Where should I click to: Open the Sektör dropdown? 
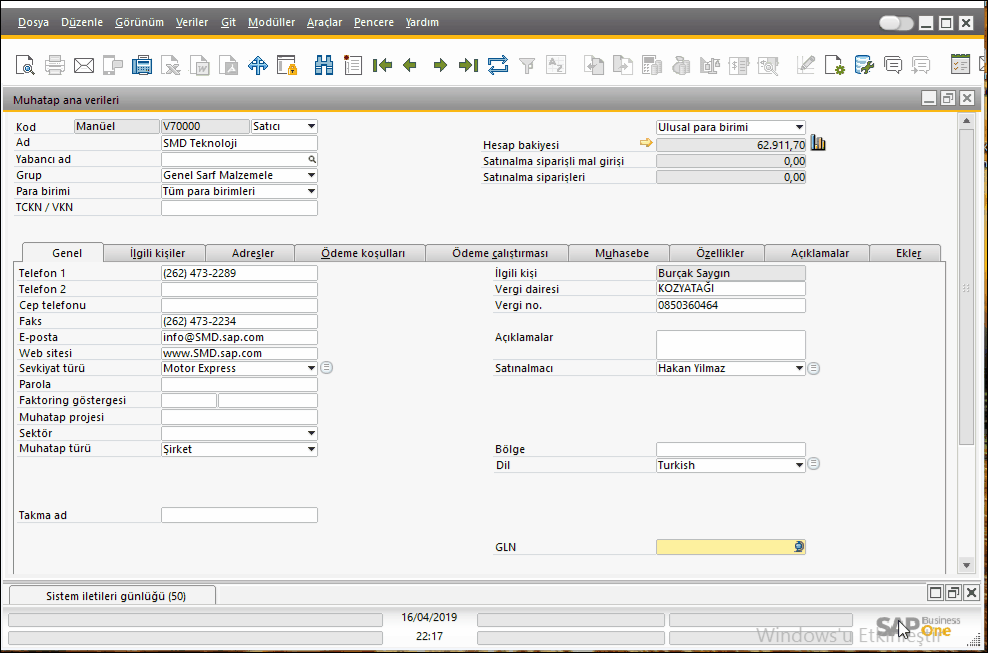[x=311, y=433]
